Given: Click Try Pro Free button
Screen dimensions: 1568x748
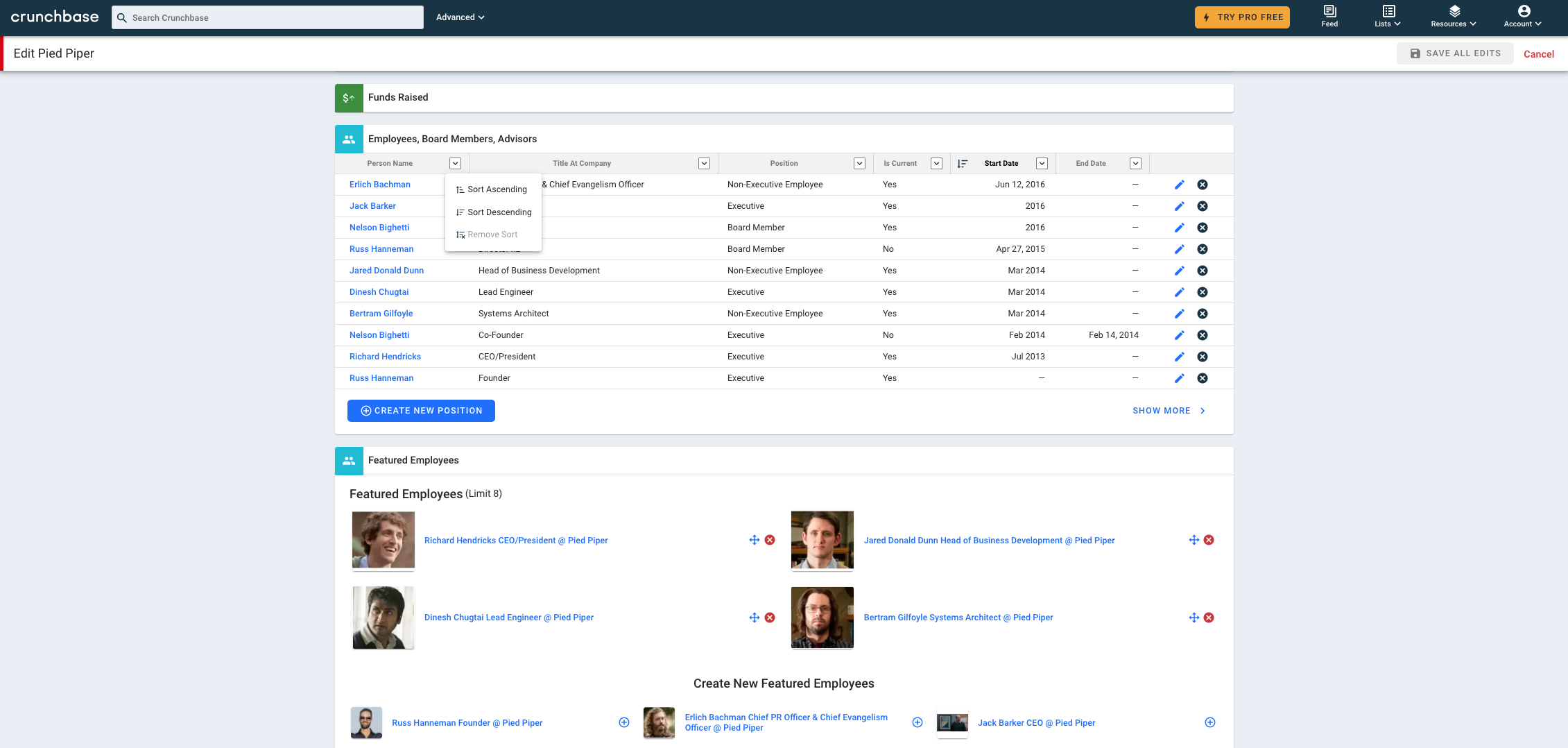Looking at the screenshot, I should 1242,17.
